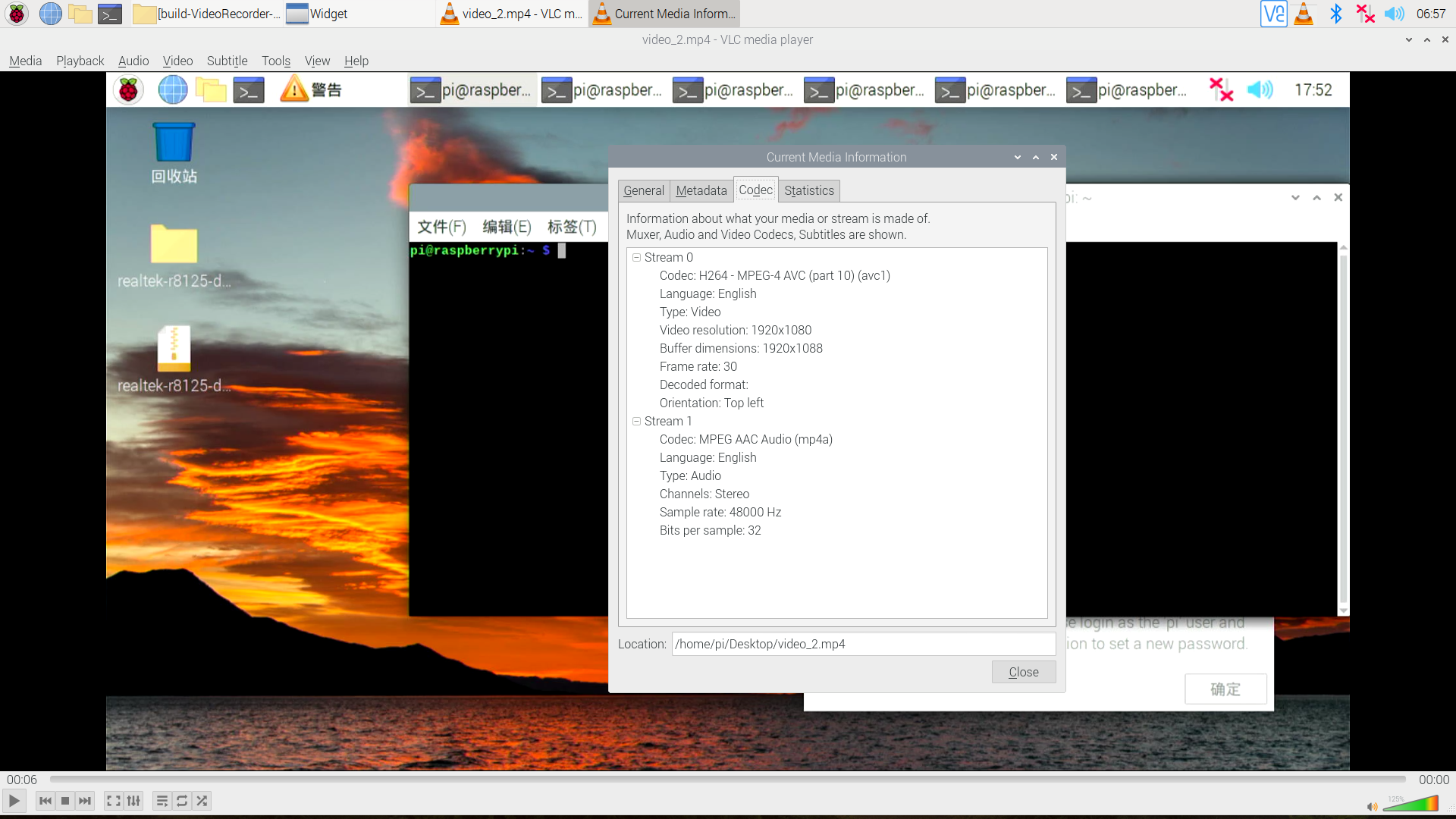Collapse the Stream 1 tree node
Image resolution: width=1456 pixels, height=819 pixels.
637,422
